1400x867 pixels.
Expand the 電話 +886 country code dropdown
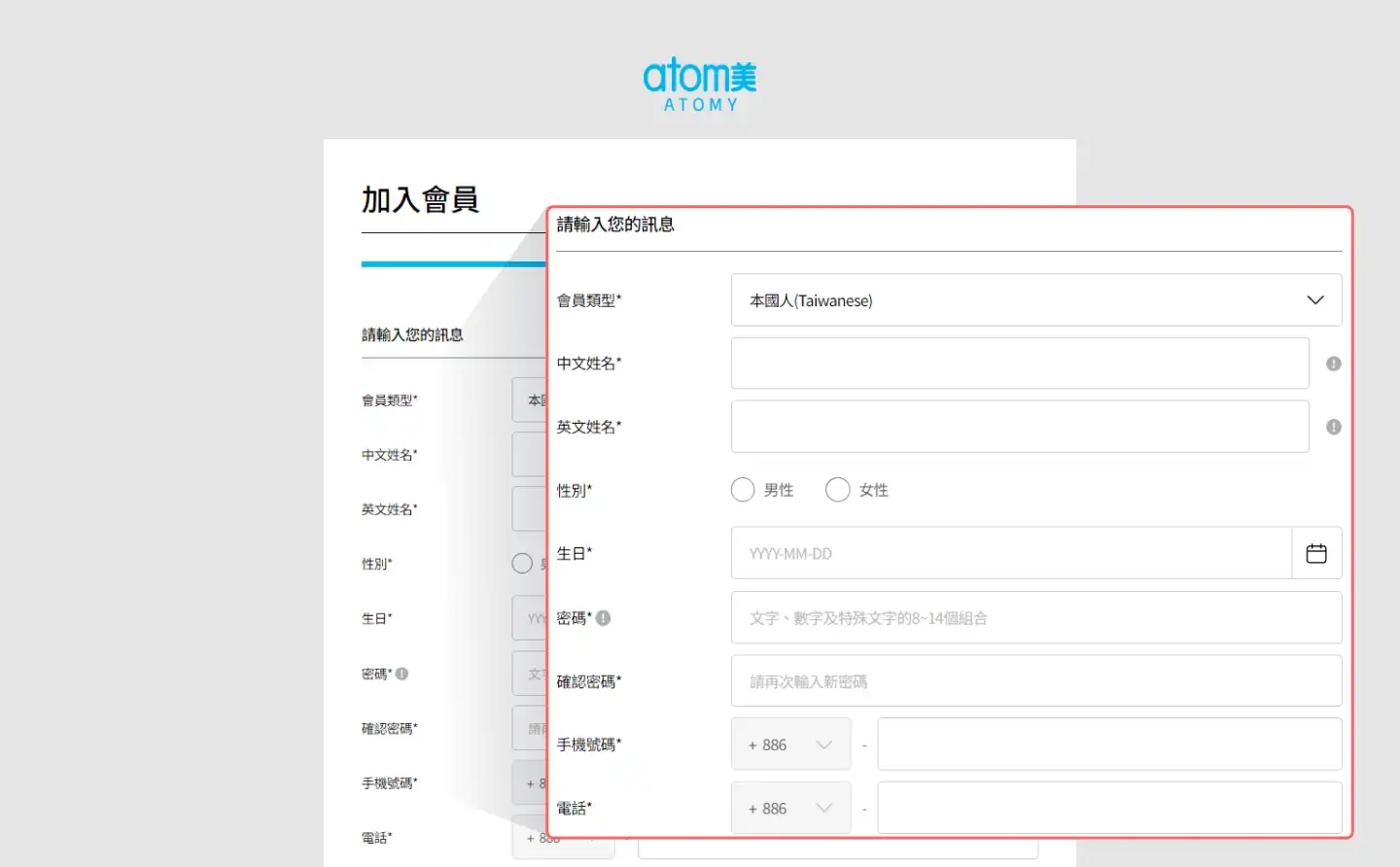point(790,809)
